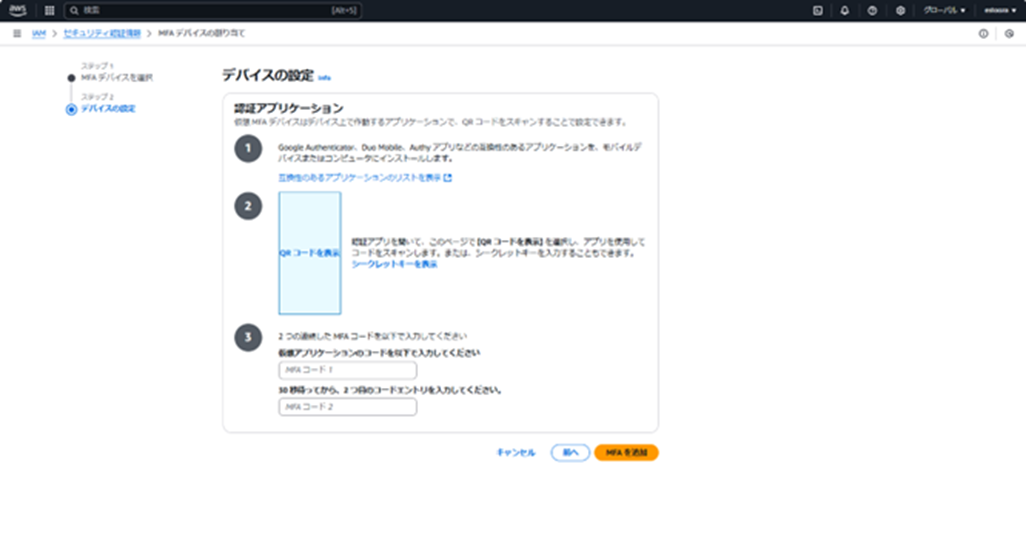Open the external link icon beside compatible apps list
This screenshot has width=1026, height=558.
click(x=448, y=177)
